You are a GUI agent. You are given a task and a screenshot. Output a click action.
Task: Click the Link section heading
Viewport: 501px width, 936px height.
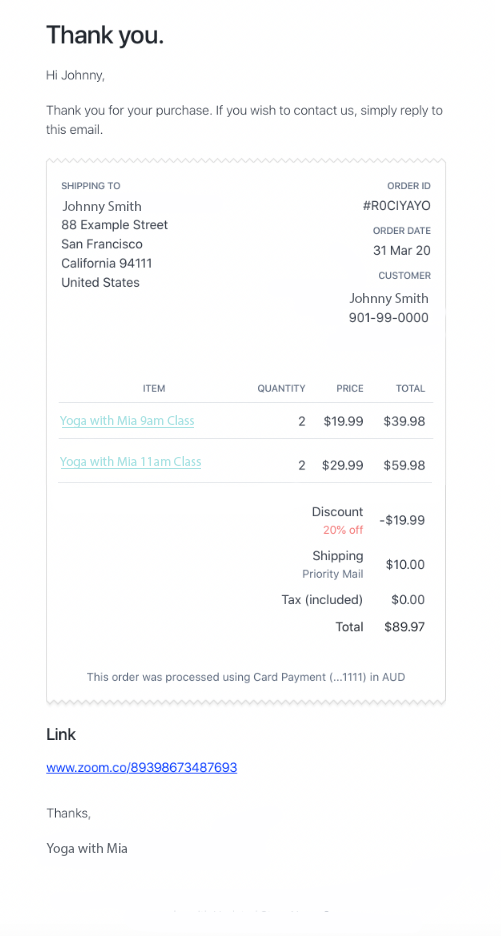click(x=61, y=734)
